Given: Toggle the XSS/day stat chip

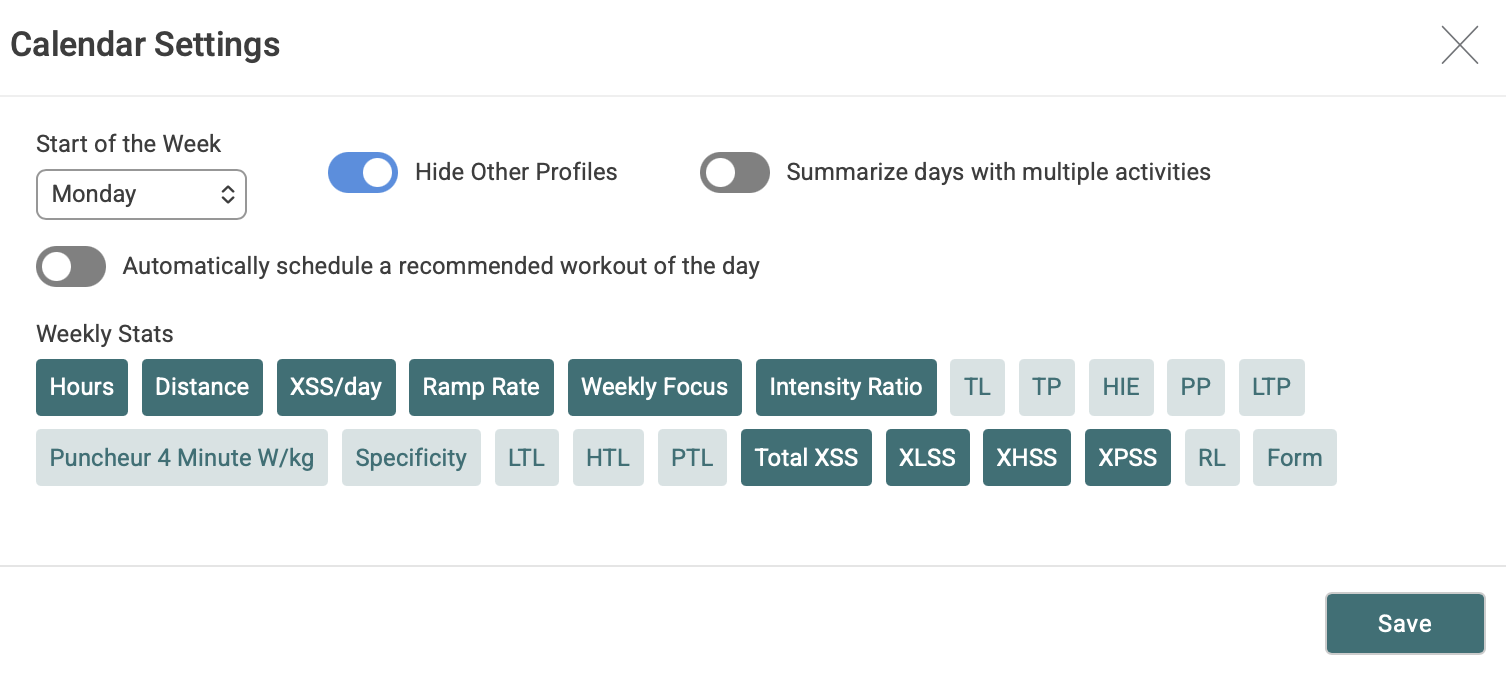Looking at the screenshot, I should click(336, 387).
